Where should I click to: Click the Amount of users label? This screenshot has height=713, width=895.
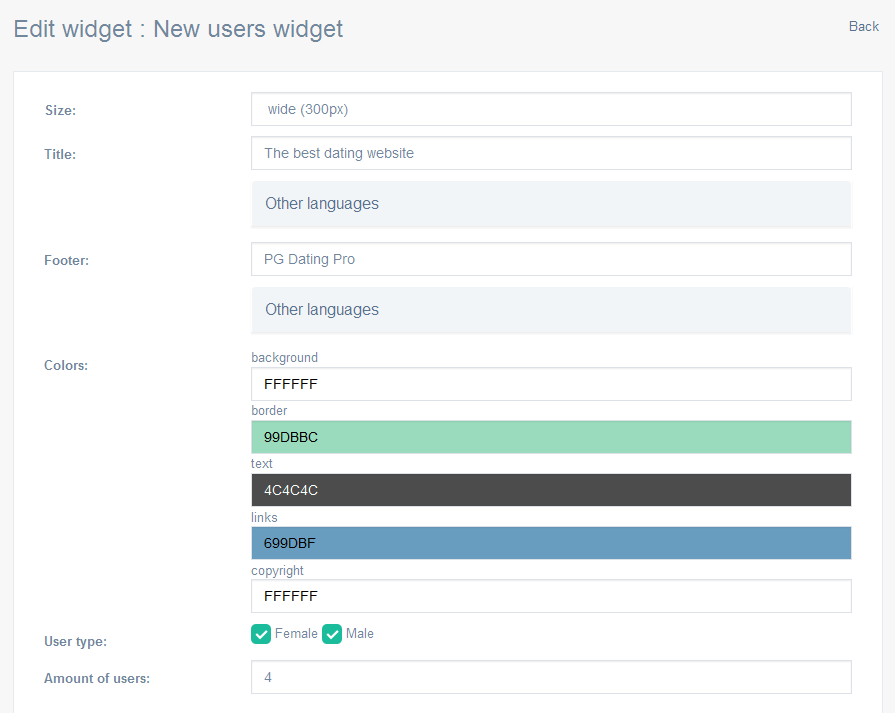pyautogui.click(x=97, y=678)
